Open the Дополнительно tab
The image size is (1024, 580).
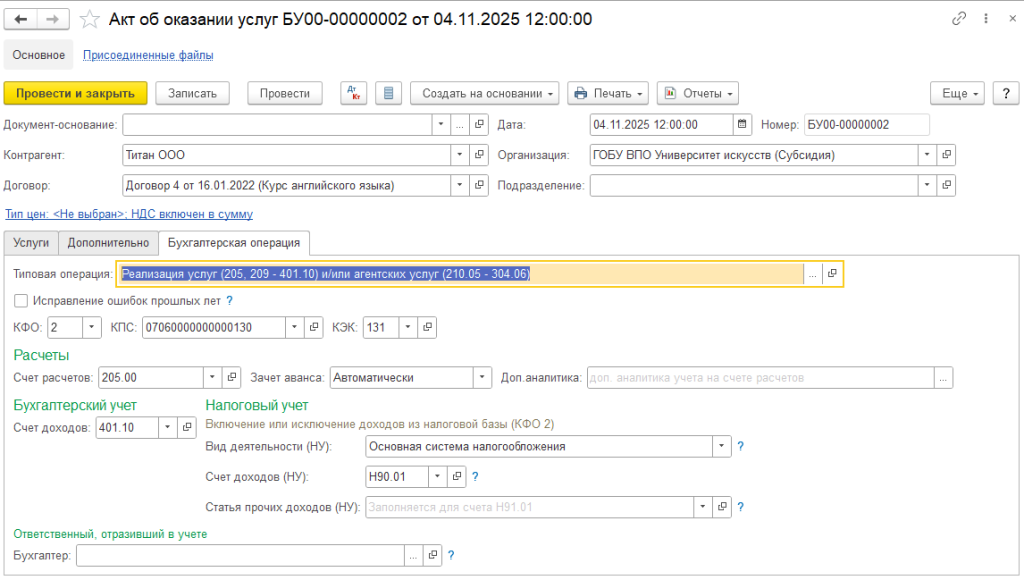[108, 243]
